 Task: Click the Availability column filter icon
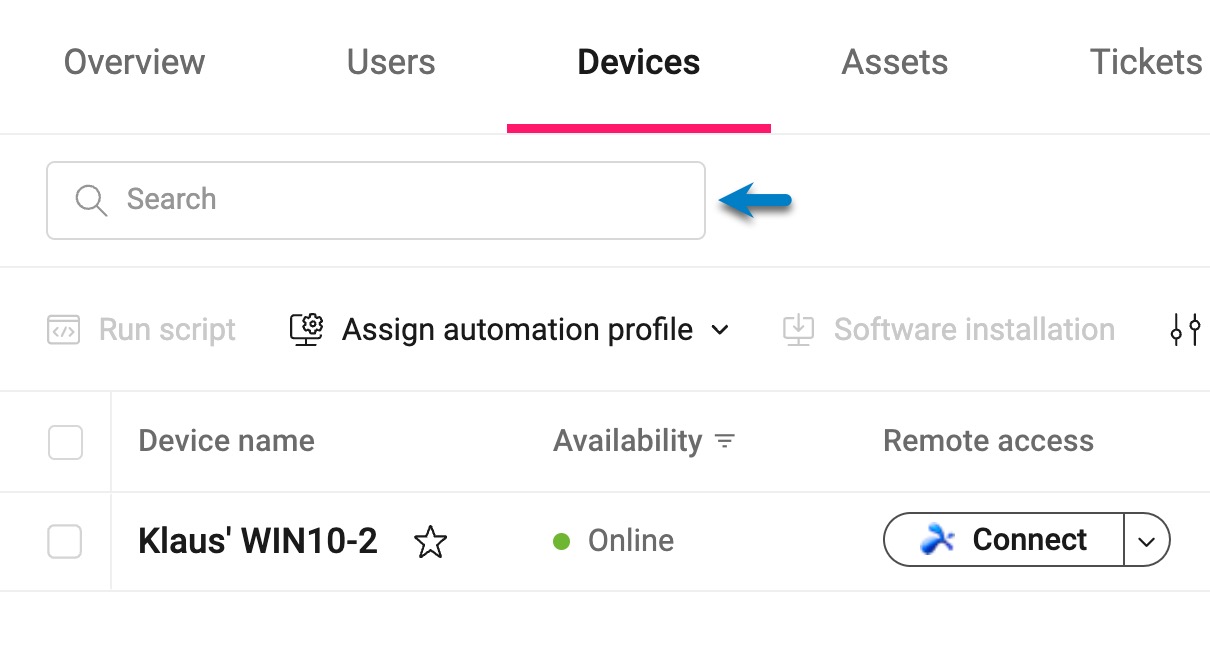(725, 441)
